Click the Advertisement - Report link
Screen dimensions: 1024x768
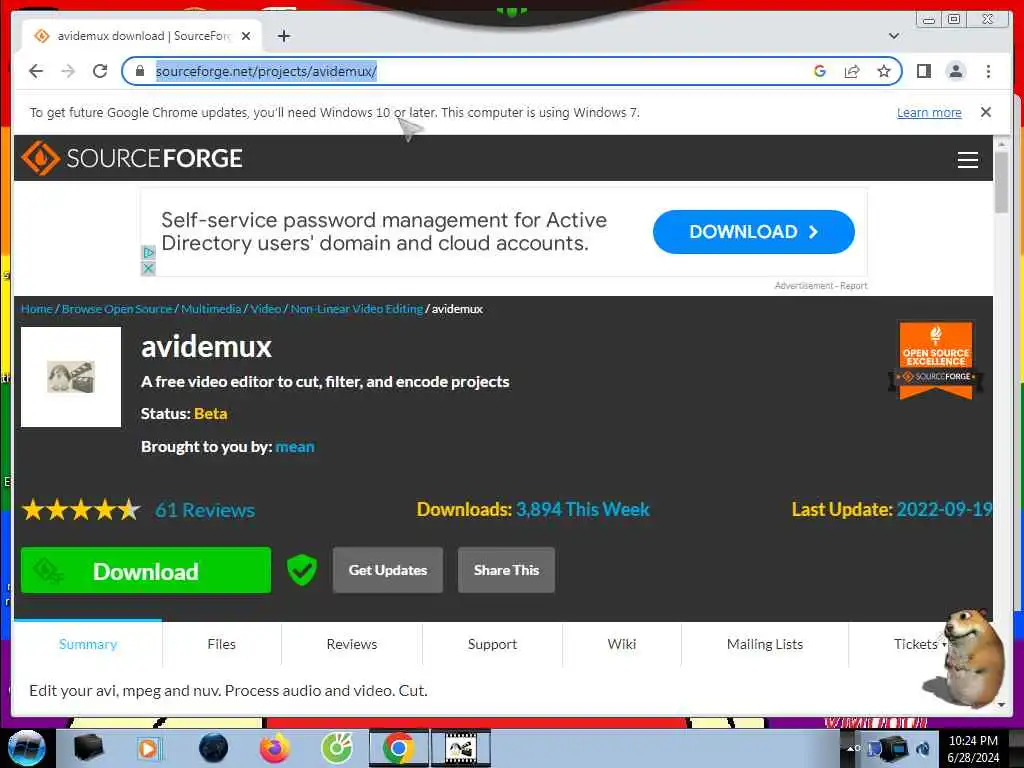(821, 285)
